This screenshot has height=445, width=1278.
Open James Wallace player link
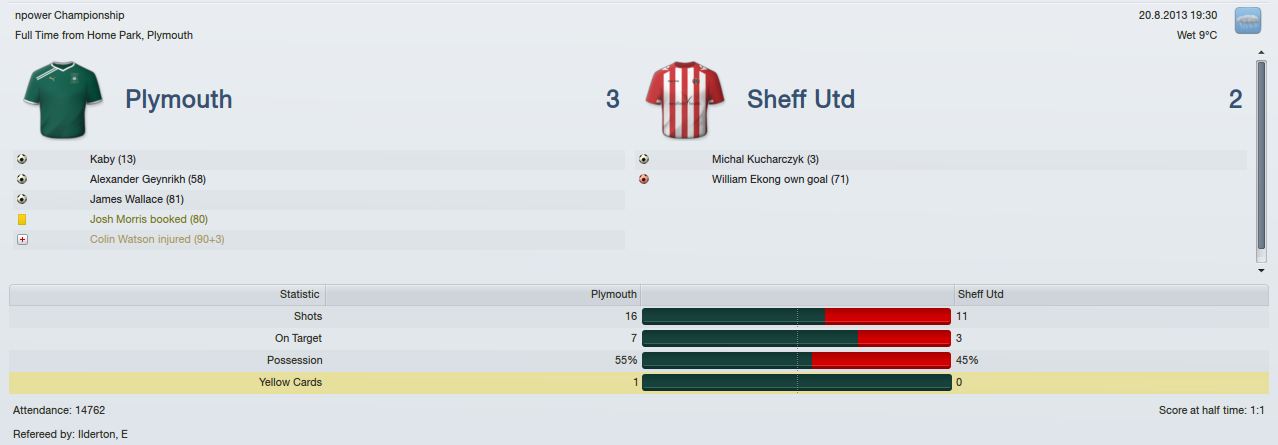pyautogui.click(x=137, y=199)
